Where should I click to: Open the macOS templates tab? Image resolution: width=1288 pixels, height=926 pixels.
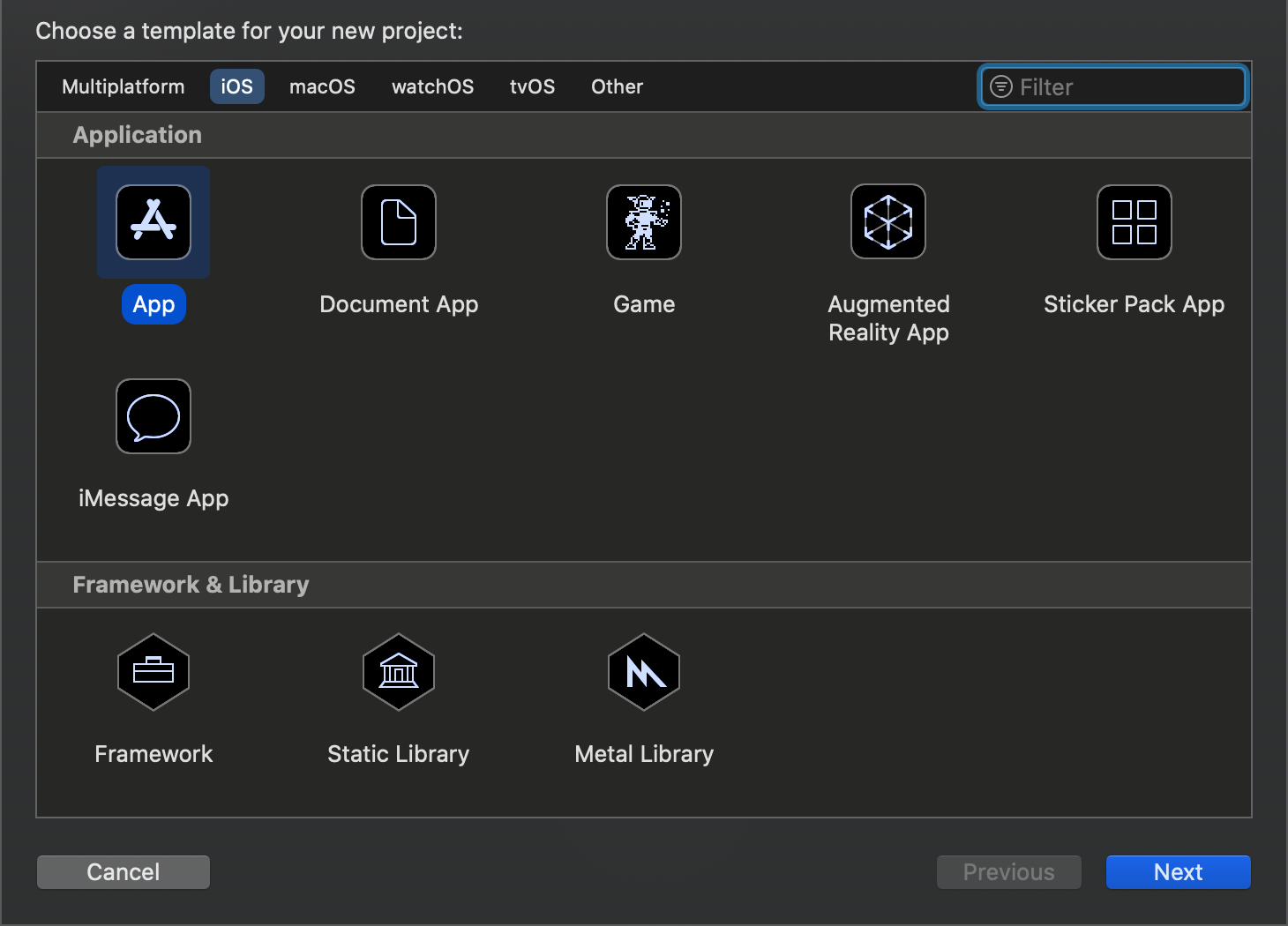pos(323,86)
